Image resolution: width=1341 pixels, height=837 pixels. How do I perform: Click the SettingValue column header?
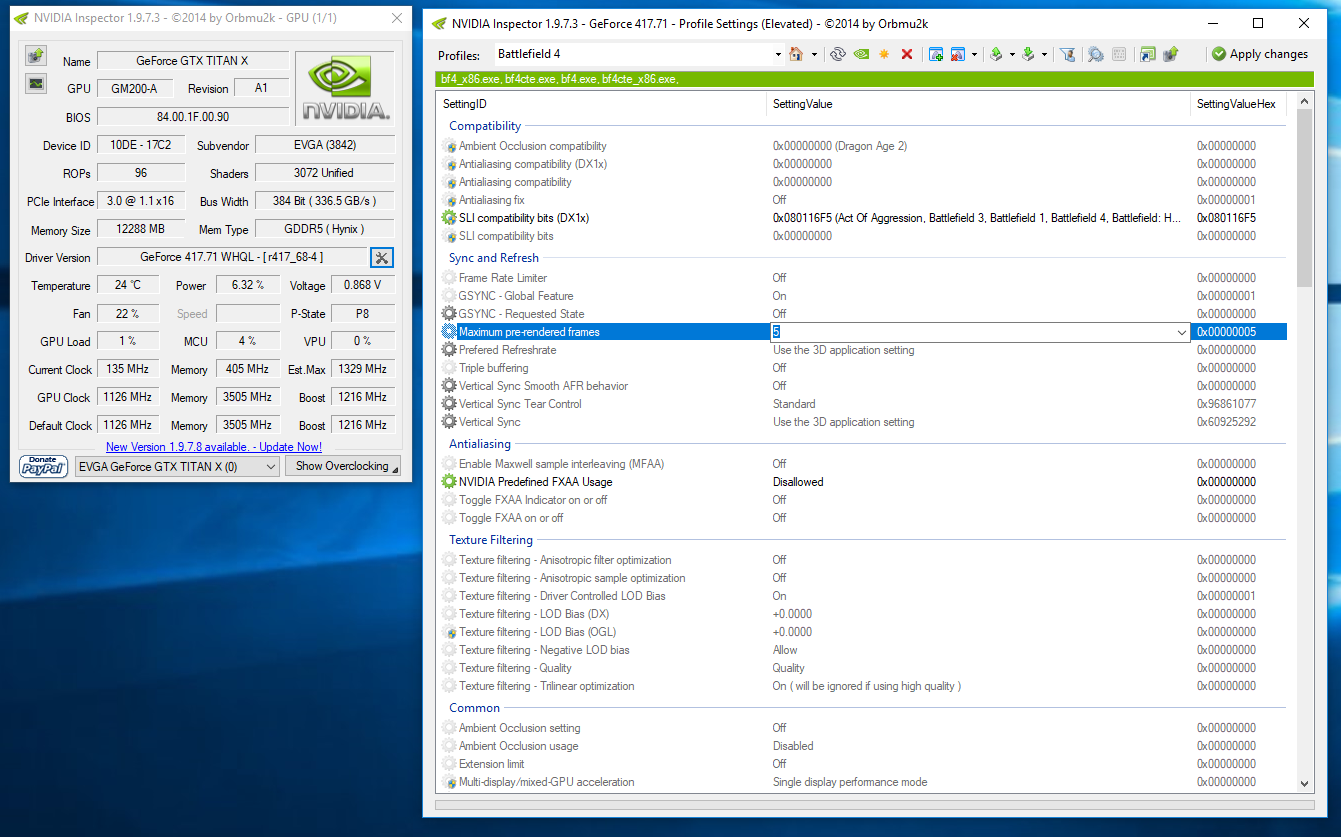click(980, 104)
